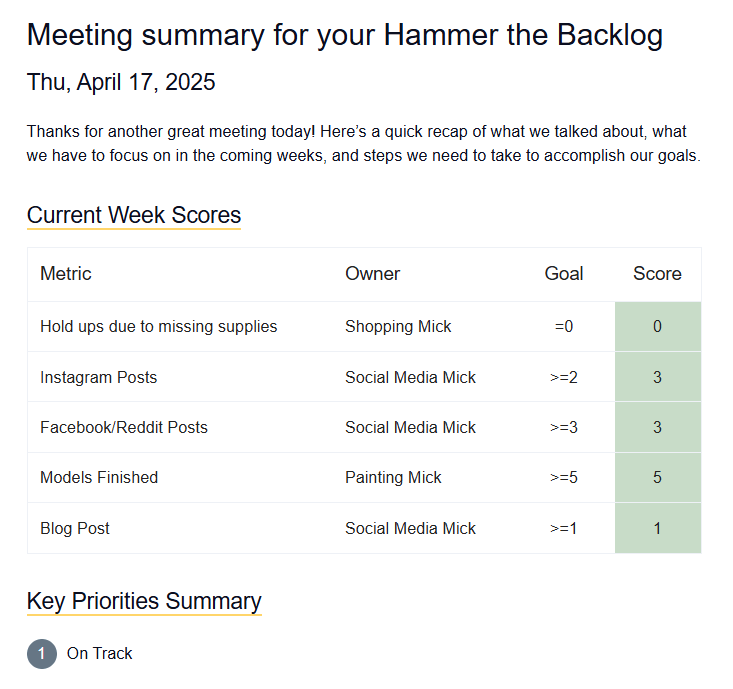Click the Blog Post metric

click(75, 528)
